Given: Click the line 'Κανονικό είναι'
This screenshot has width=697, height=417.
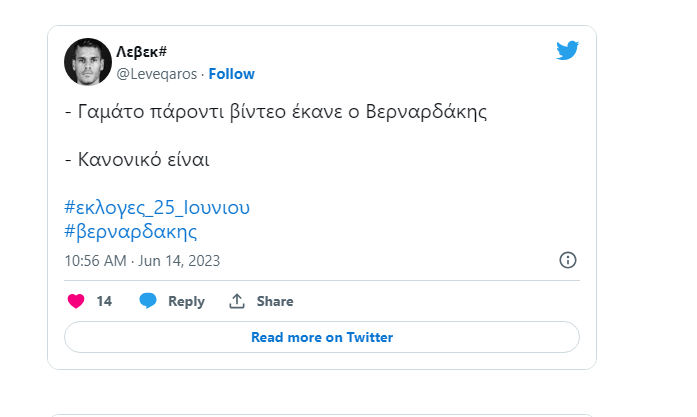Looking at the screenshot, I should pyautogui.click(x=137, y=159).
